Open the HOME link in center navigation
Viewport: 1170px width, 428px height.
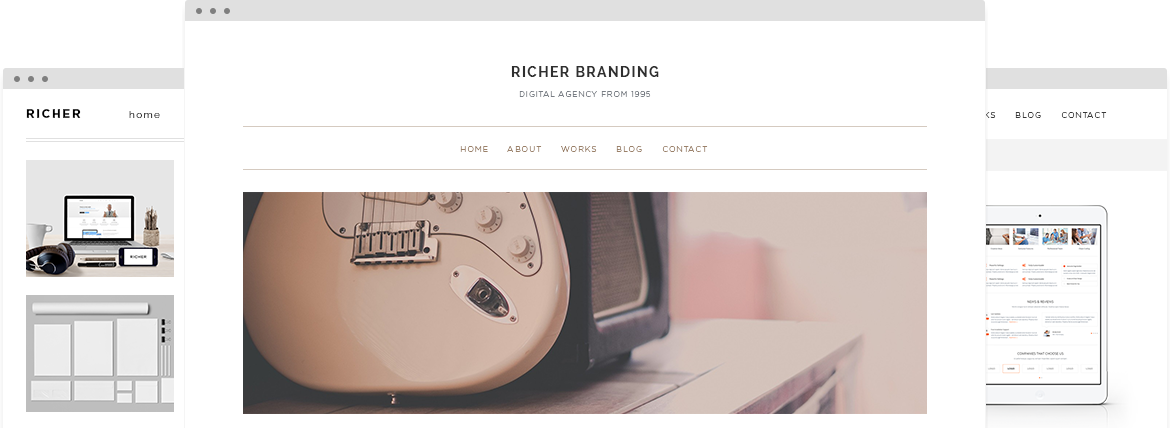coord(474,149)
